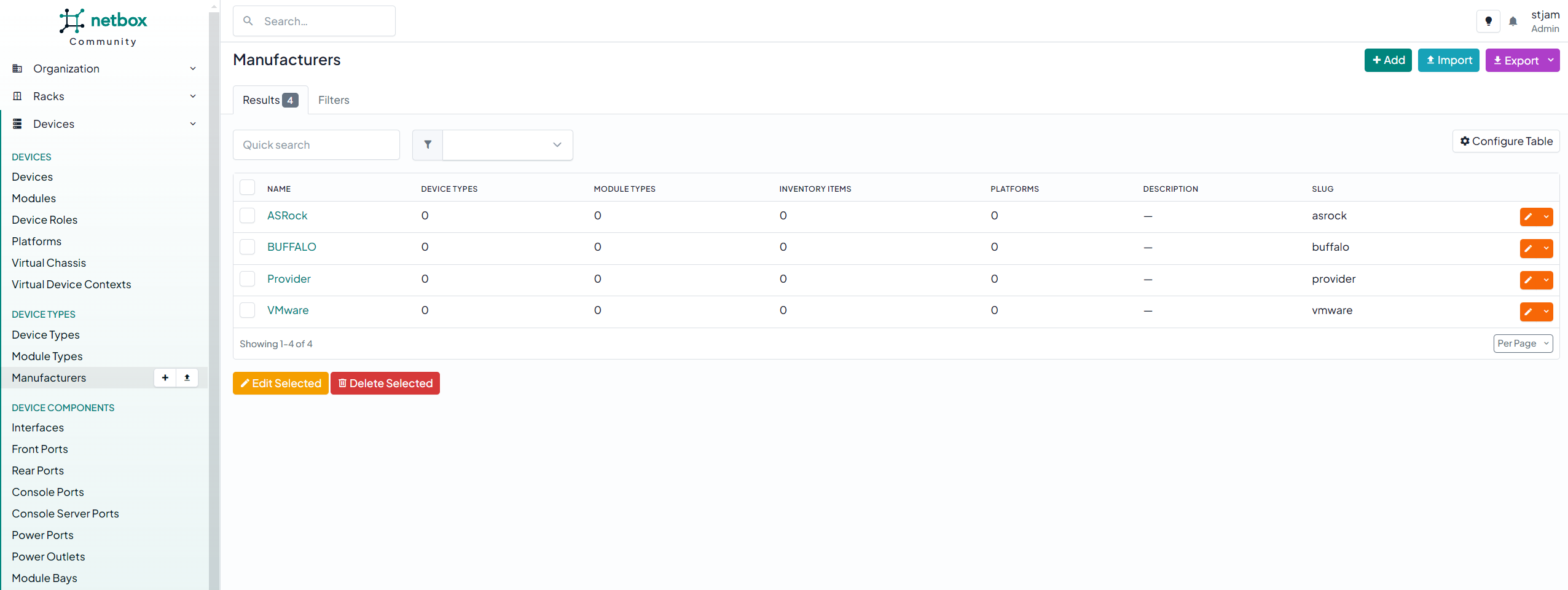This screenshot has height=590, width=1568.
Task: Open the action dropdown arrow for VMware
Action: pyautogui.click(x=1546, y=312)
